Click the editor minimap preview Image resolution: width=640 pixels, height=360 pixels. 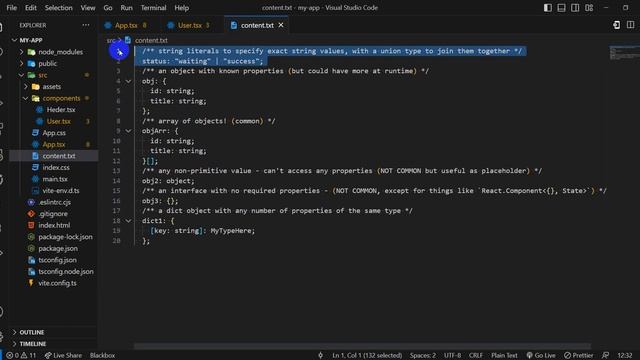pyautogui.click(x=624, y=53)
